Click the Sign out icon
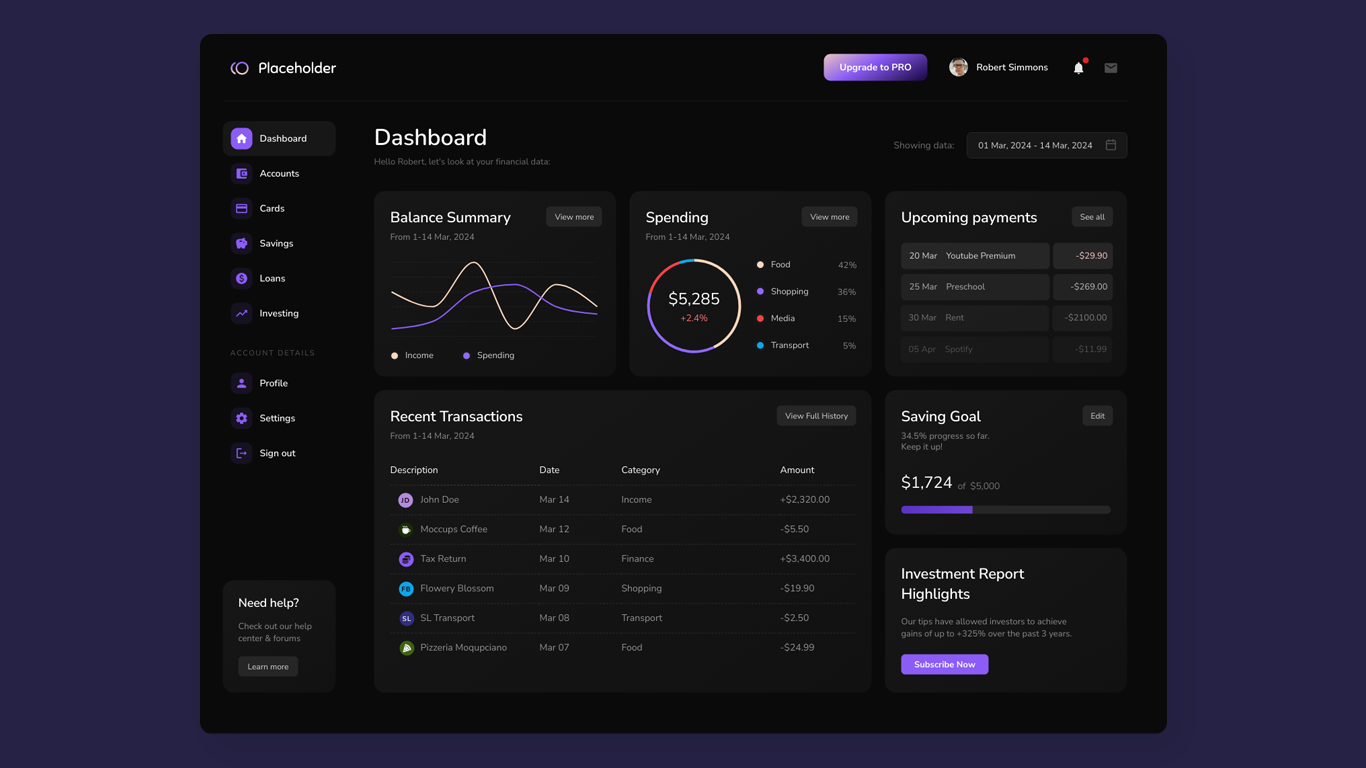The height and width of the screenshot is (768, 1366). (x=241, y=453)
